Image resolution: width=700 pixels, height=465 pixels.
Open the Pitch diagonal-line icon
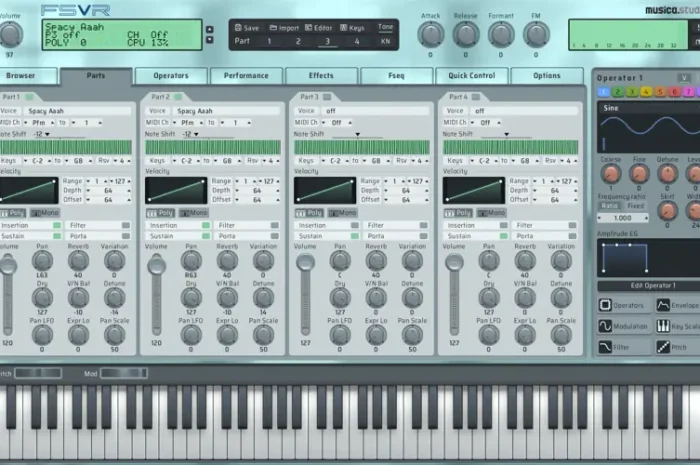[663, 347]
